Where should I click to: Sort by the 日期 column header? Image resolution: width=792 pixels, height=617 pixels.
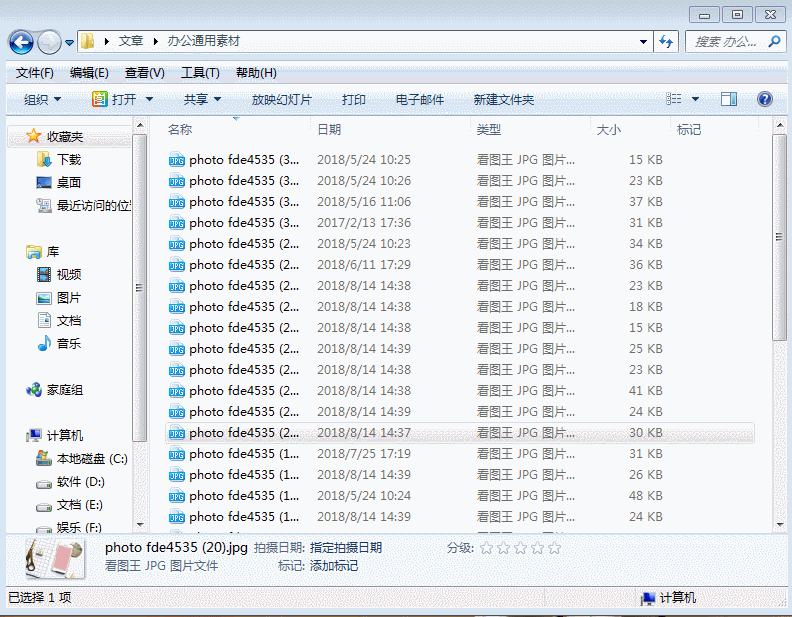[x=329, y=130]
